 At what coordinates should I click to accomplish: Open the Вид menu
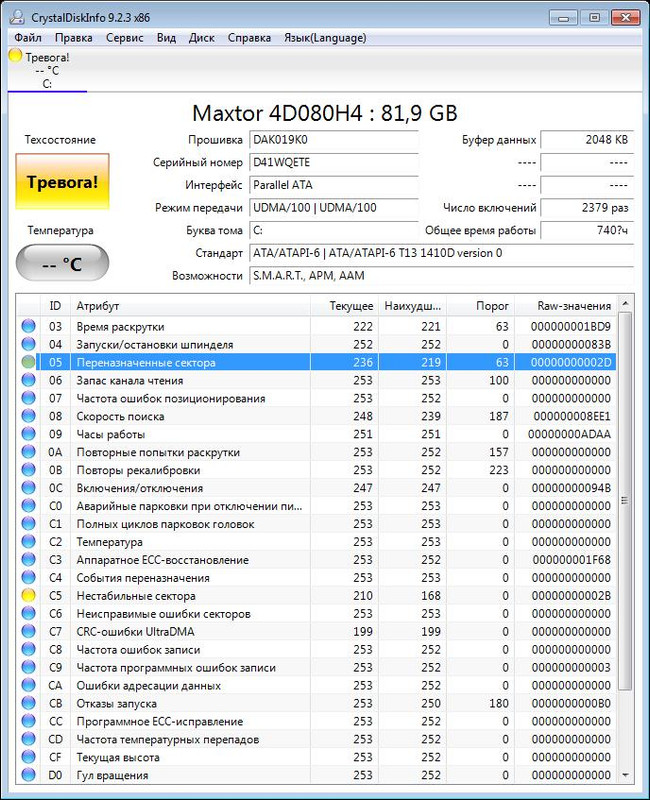tap(166, 38)
